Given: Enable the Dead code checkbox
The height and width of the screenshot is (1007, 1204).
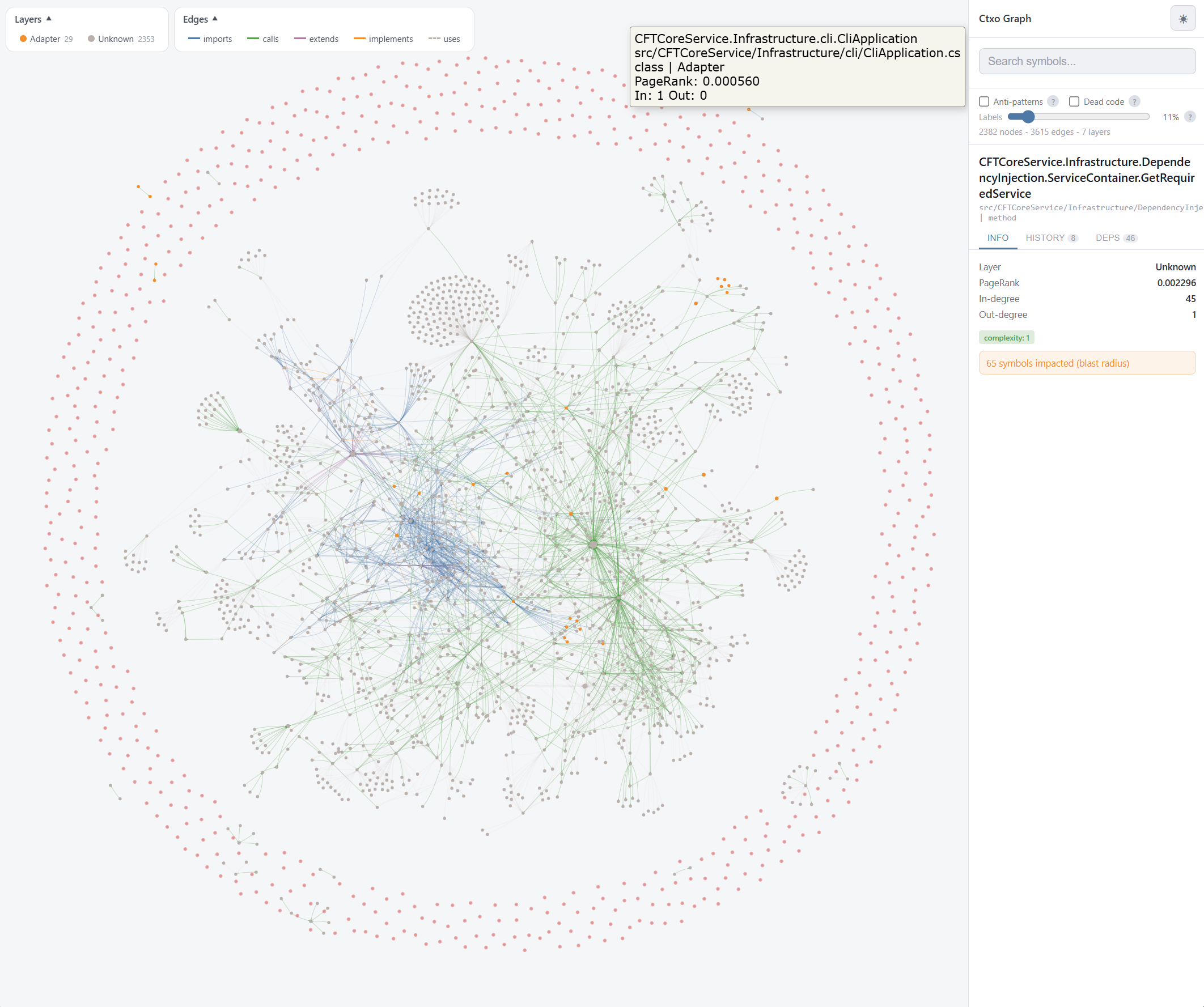Looking at the screenshot, I should pos(1074,101).
